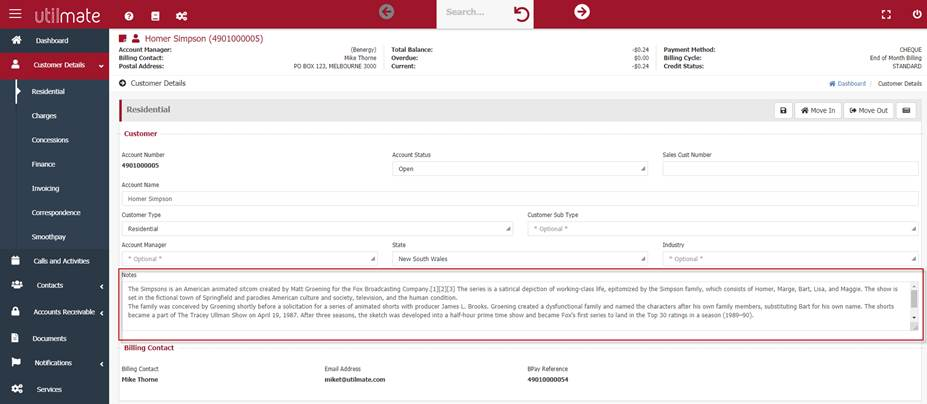The image size is (927, 404).
Task: Open the settings cogs icon in header
Action: click(x=181, y=16)
